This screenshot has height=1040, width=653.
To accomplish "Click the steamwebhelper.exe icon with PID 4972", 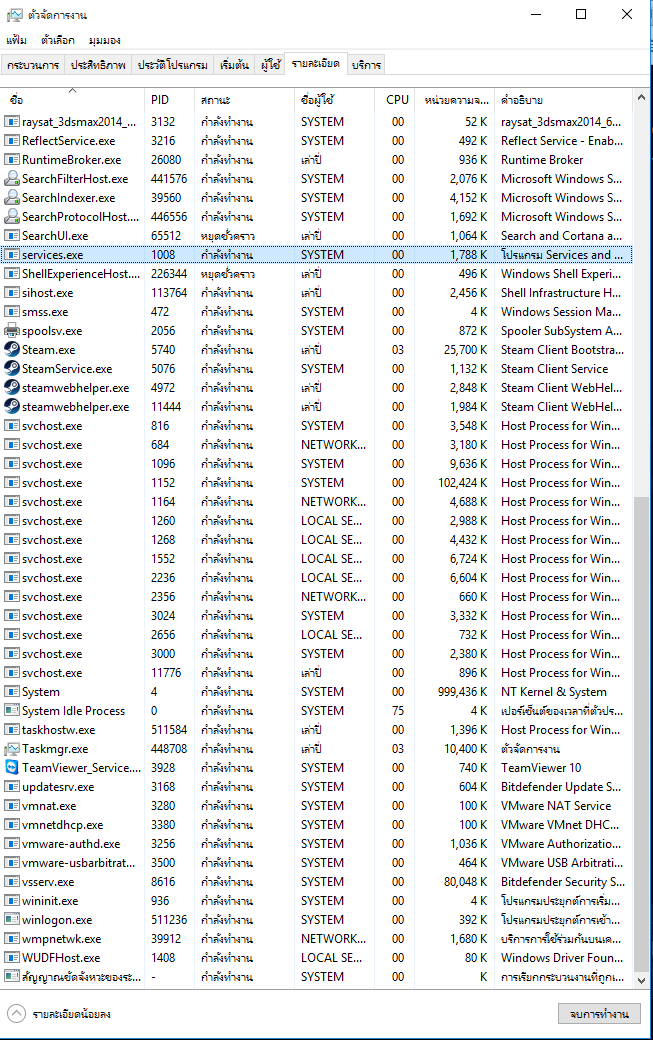I will [x=12, y=387].
